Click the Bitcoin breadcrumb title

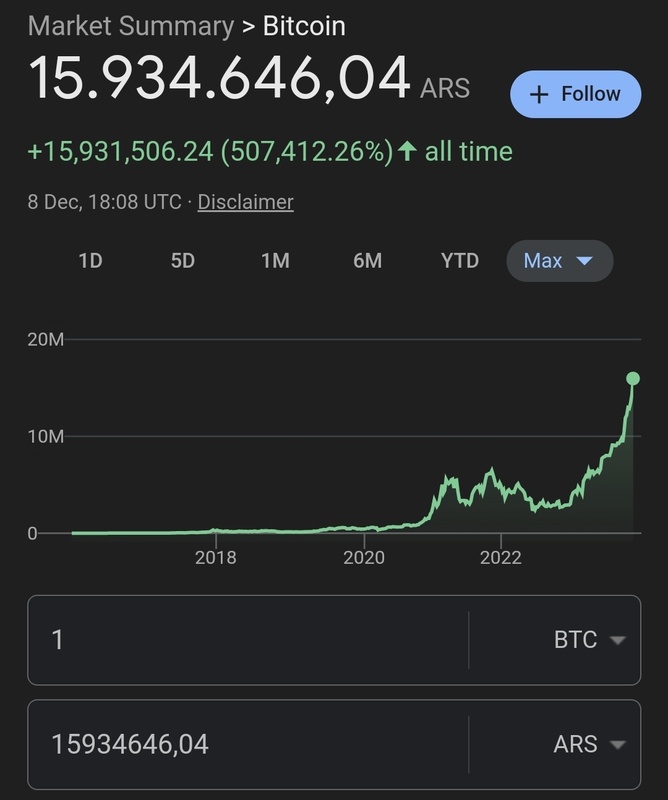tap(304, 25)
